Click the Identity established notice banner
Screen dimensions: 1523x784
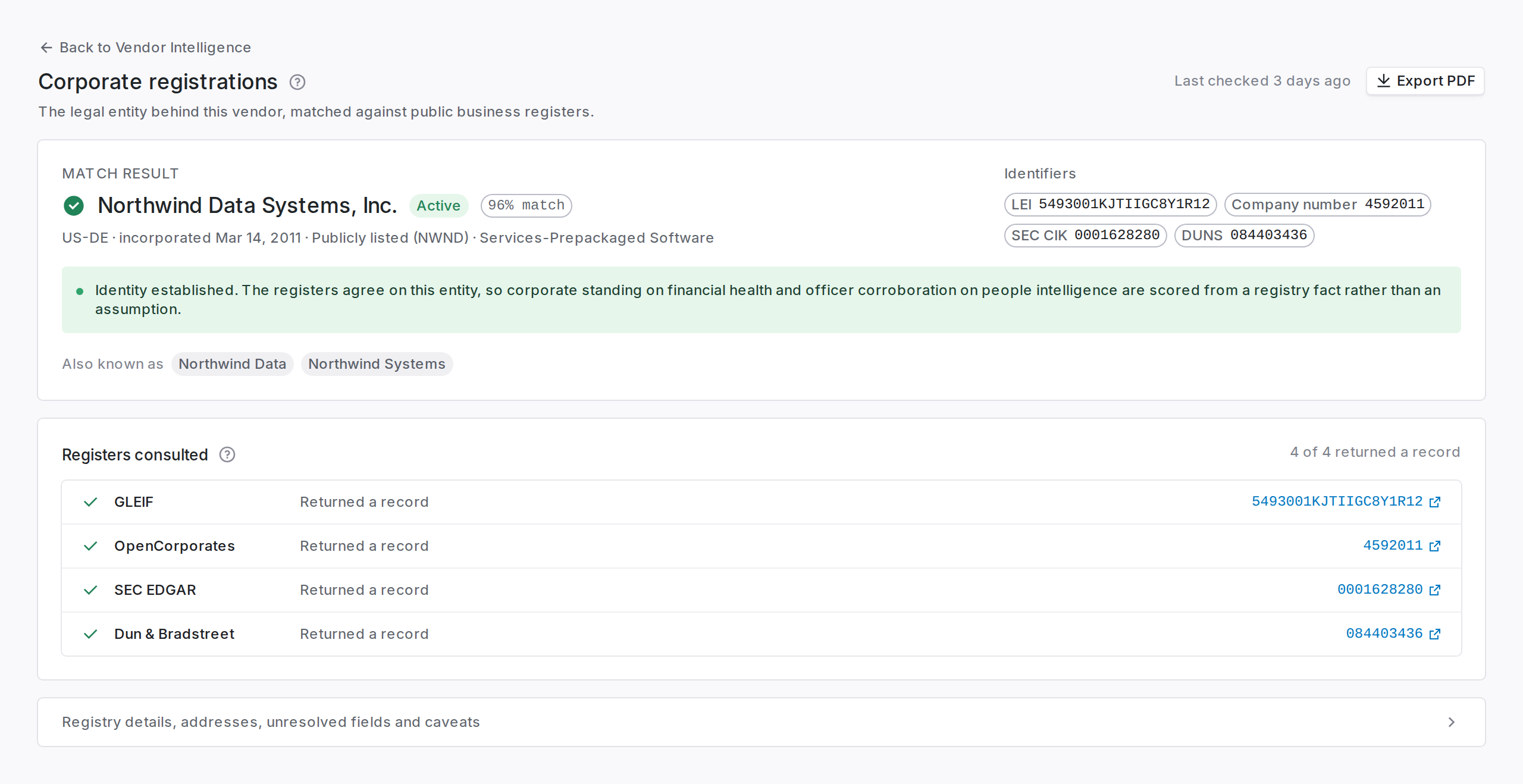[761, 300]
